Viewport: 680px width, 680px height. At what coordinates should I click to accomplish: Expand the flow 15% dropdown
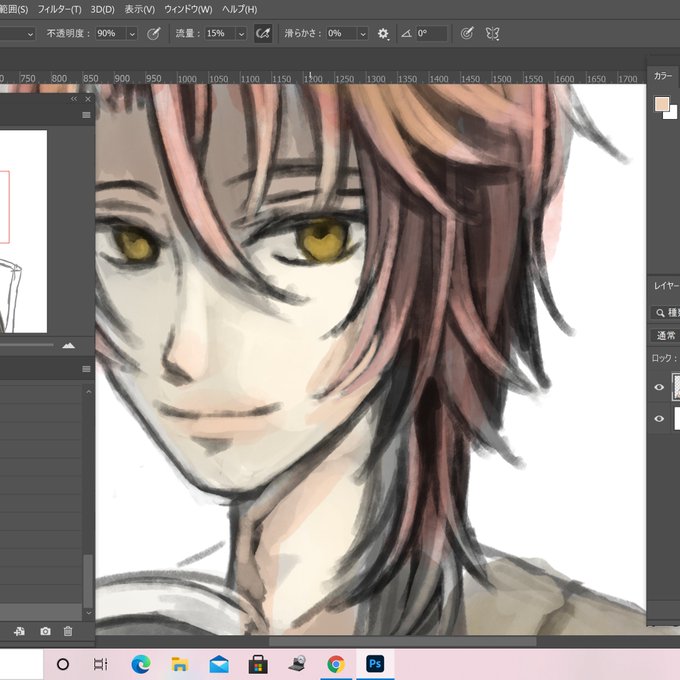tap(242, 34)
